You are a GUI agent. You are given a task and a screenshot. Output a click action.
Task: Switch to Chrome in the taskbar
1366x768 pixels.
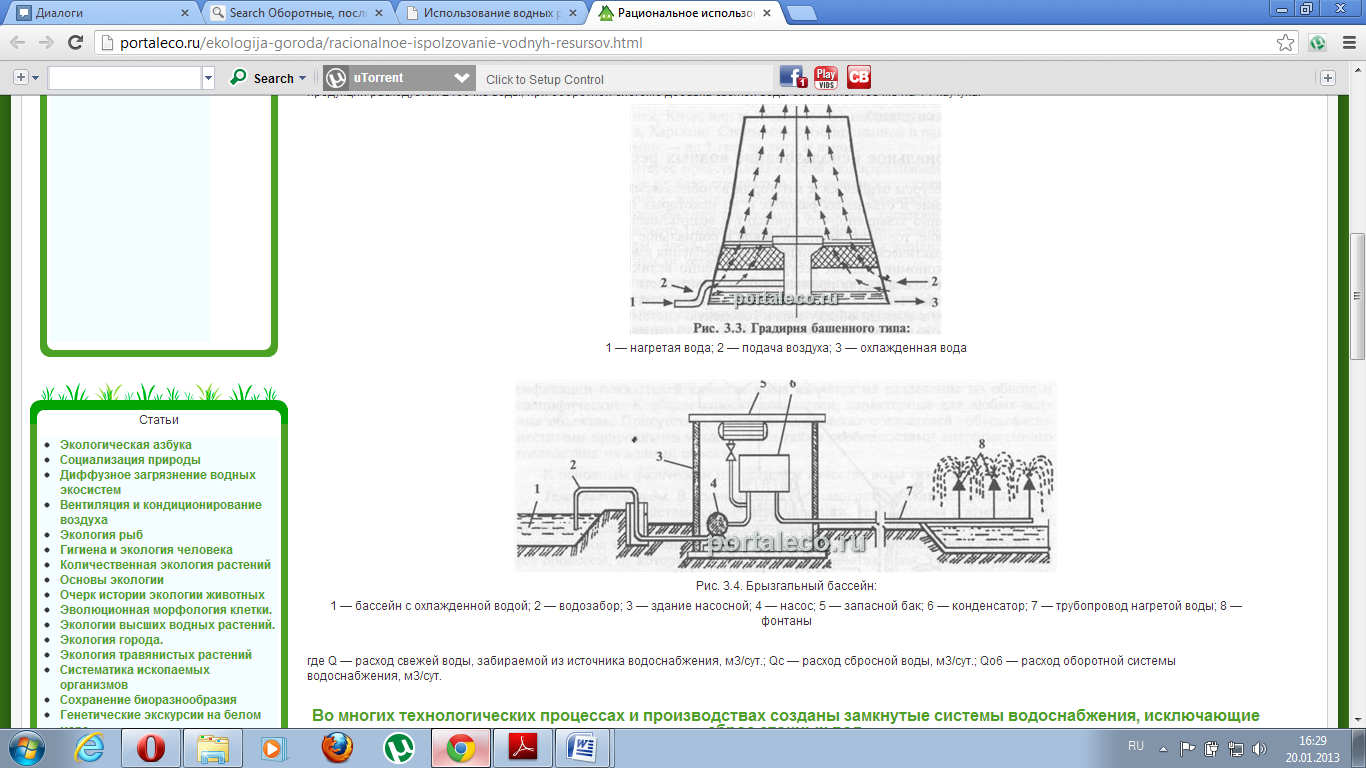461,747
